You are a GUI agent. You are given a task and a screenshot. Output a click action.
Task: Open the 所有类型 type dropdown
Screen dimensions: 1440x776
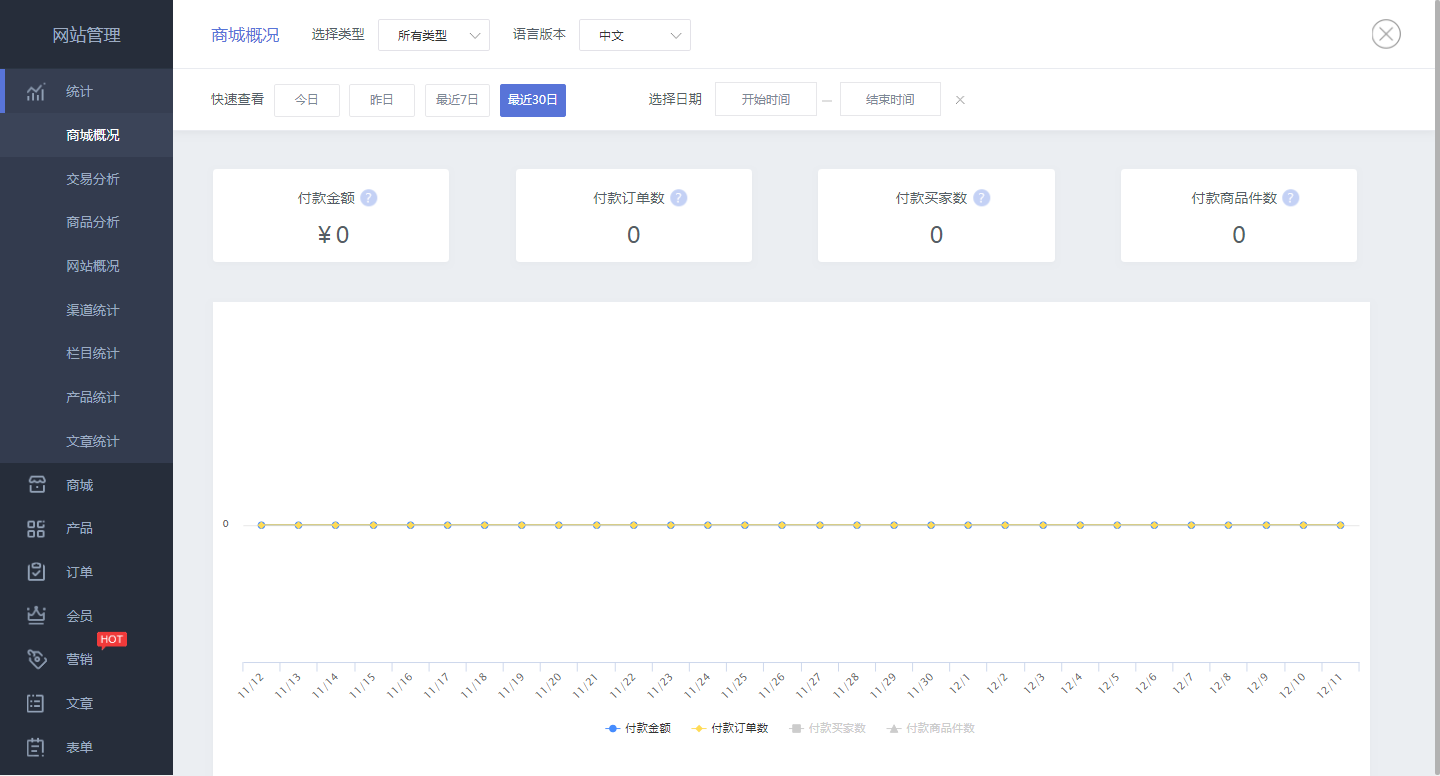[434, 35]
